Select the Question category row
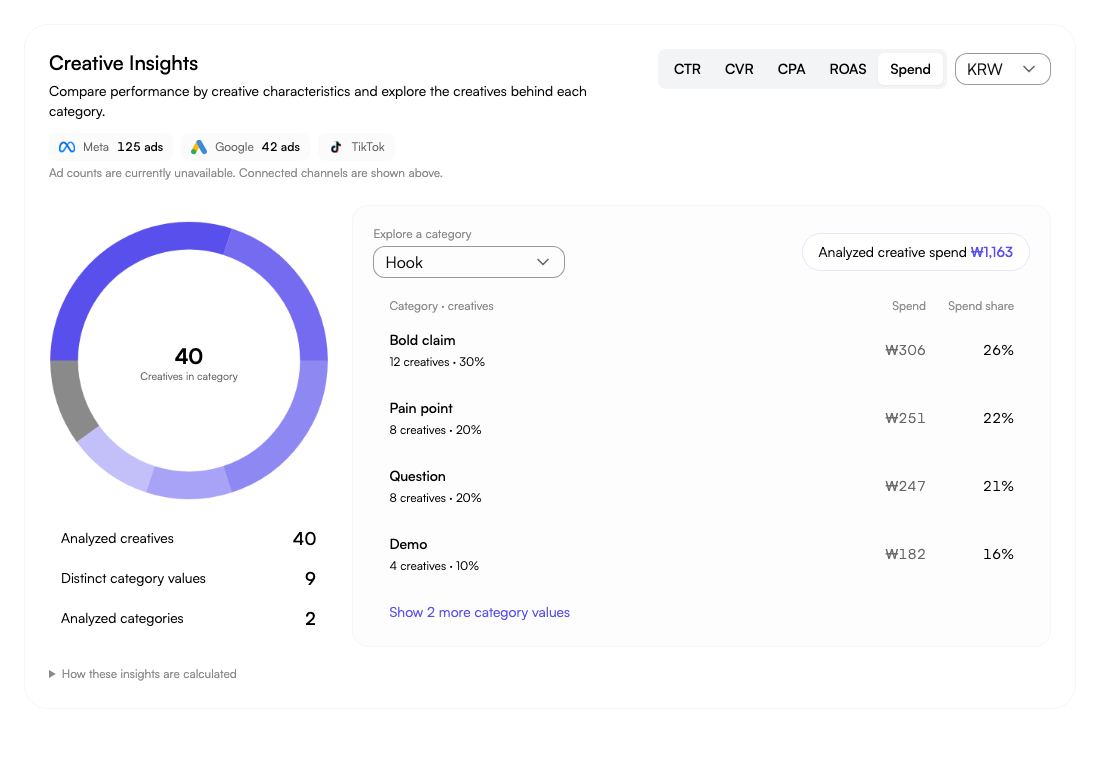Image resolution: width=1100 pixels, height=760 pixels. coord(702,486)
